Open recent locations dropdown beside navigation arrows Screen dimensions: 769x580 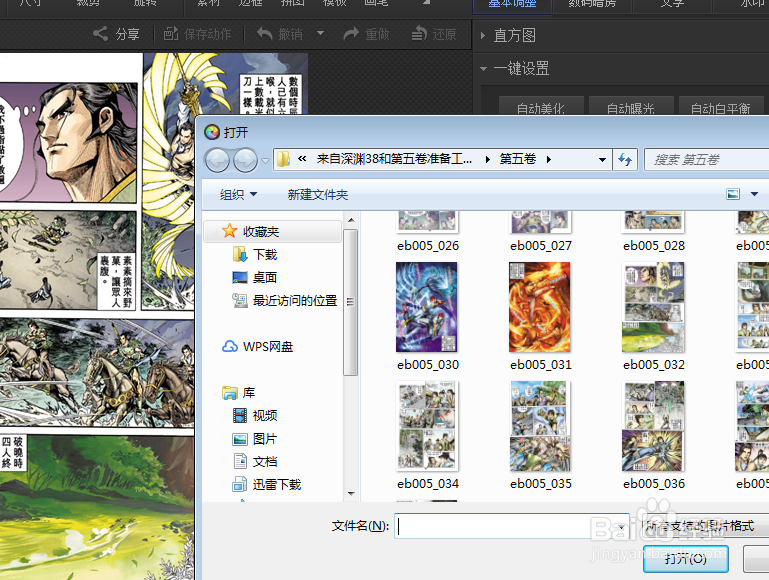tap(265, 160)
